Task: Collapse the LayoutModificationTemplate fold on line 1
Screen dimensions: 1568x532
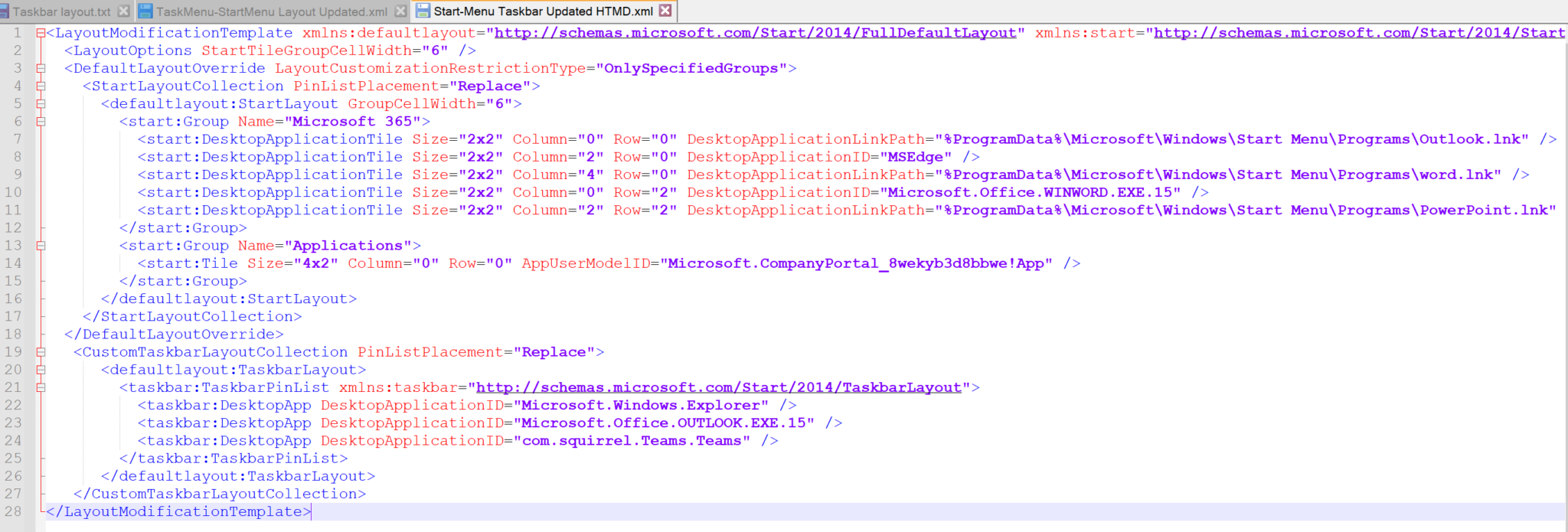Action: pyautogui.click(x=41, y=33)
